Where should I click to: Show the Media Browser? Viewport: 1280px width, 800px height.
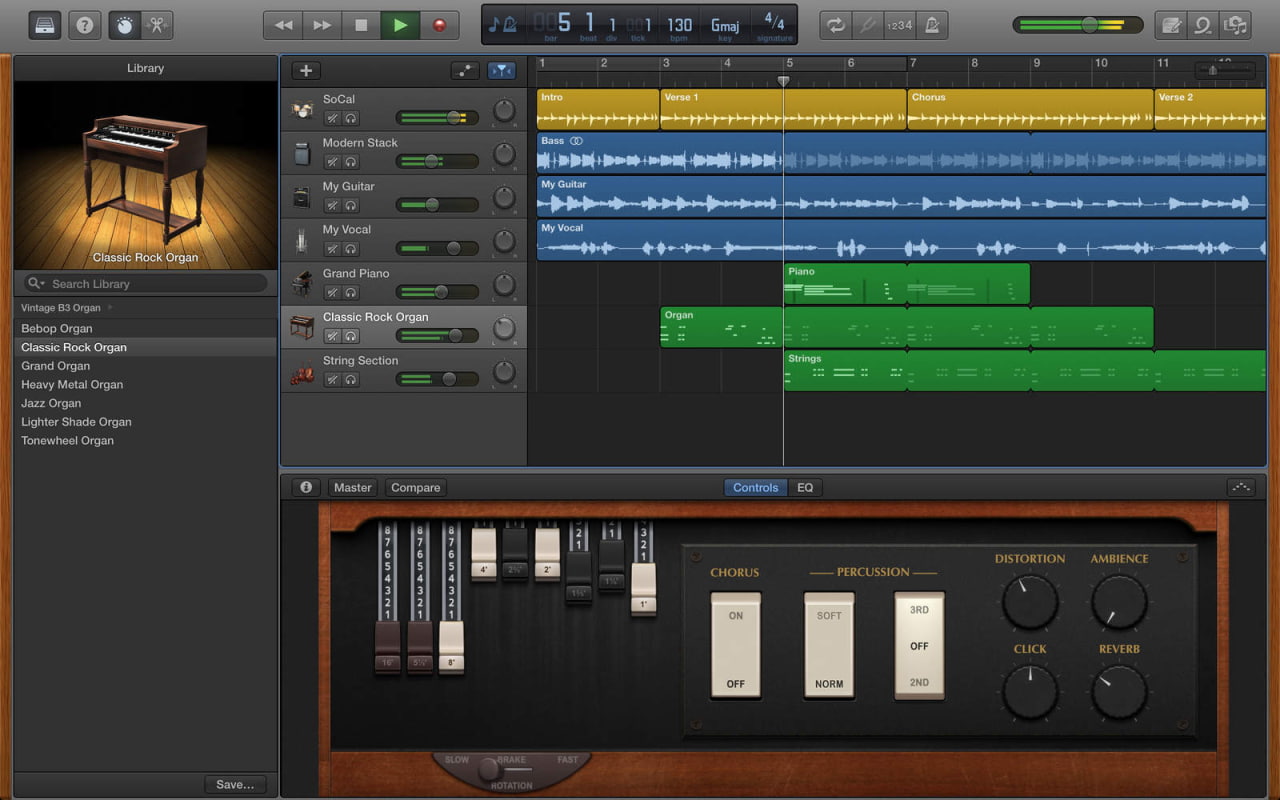point(1237,26)
